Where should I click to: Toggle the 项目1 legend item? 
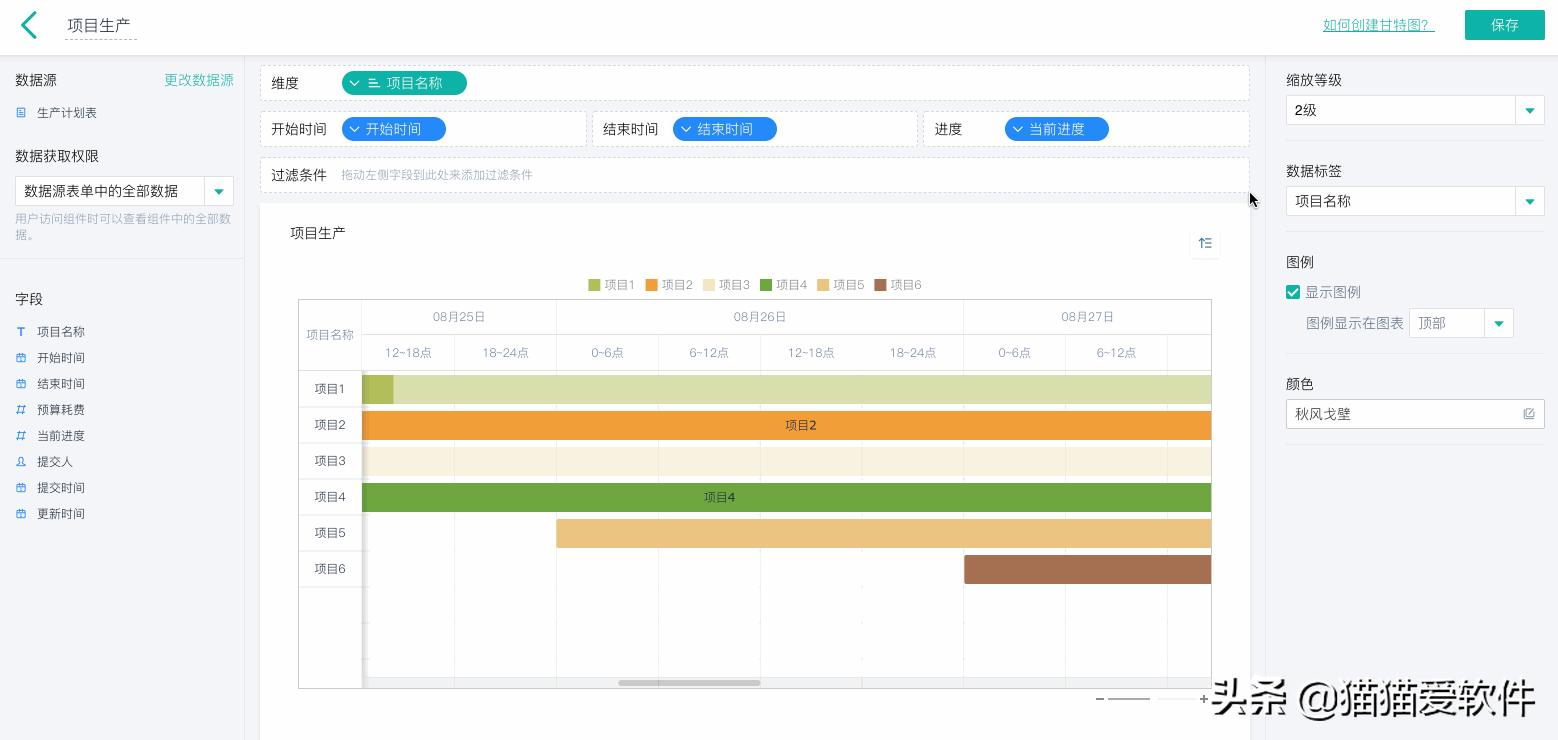(612, 285)
